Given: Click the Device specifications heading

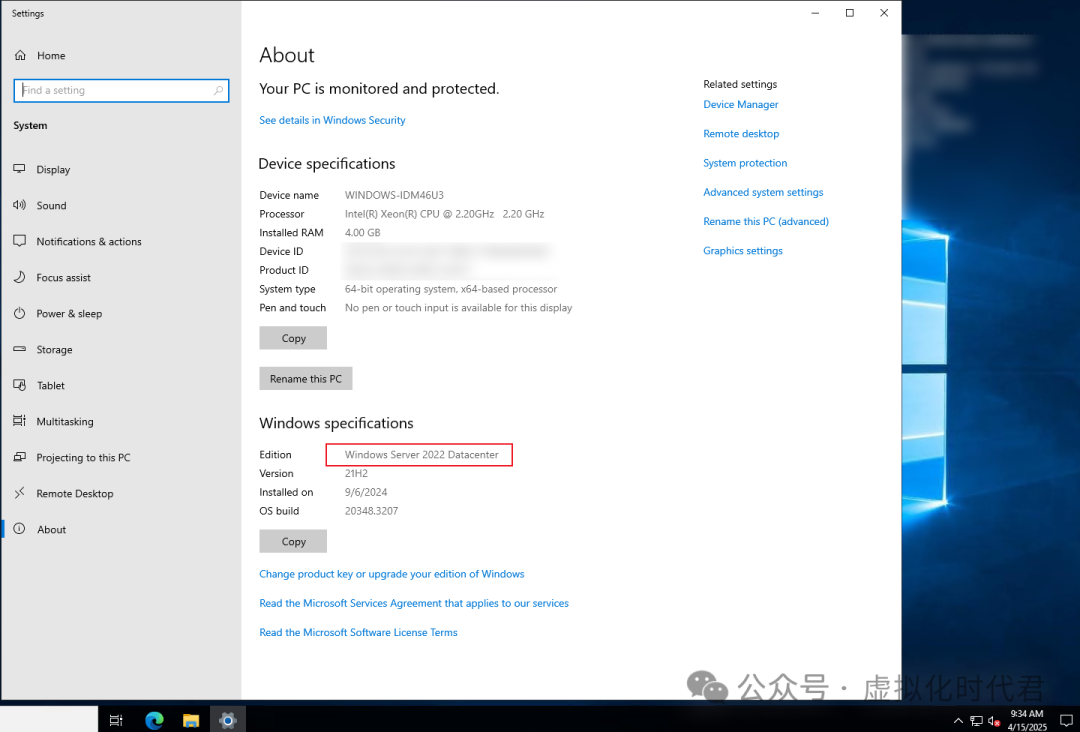Looking at the screenshot, I should 326,163.
